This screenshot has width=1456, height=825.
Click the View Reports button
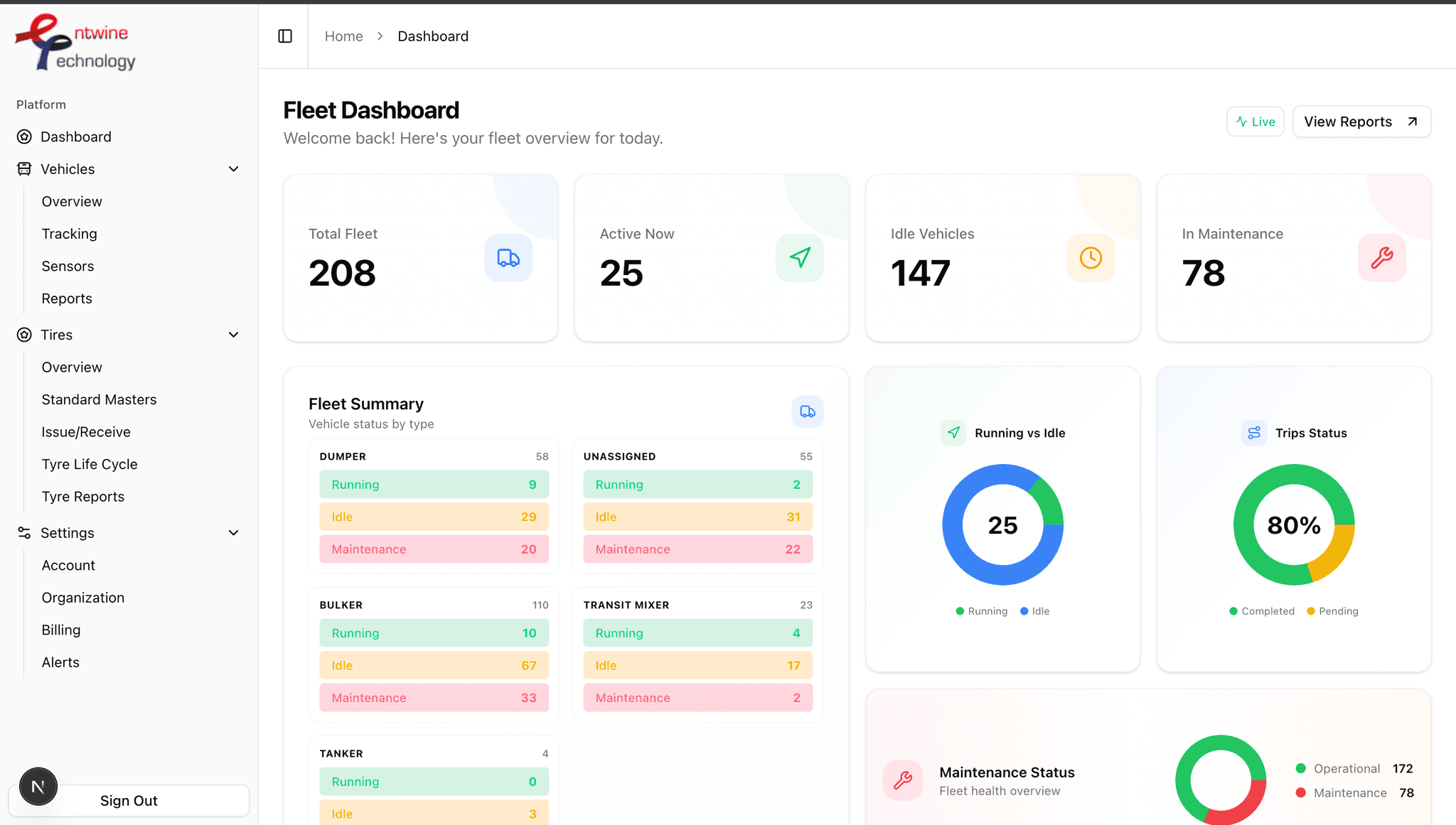[x=1361, y=122]
